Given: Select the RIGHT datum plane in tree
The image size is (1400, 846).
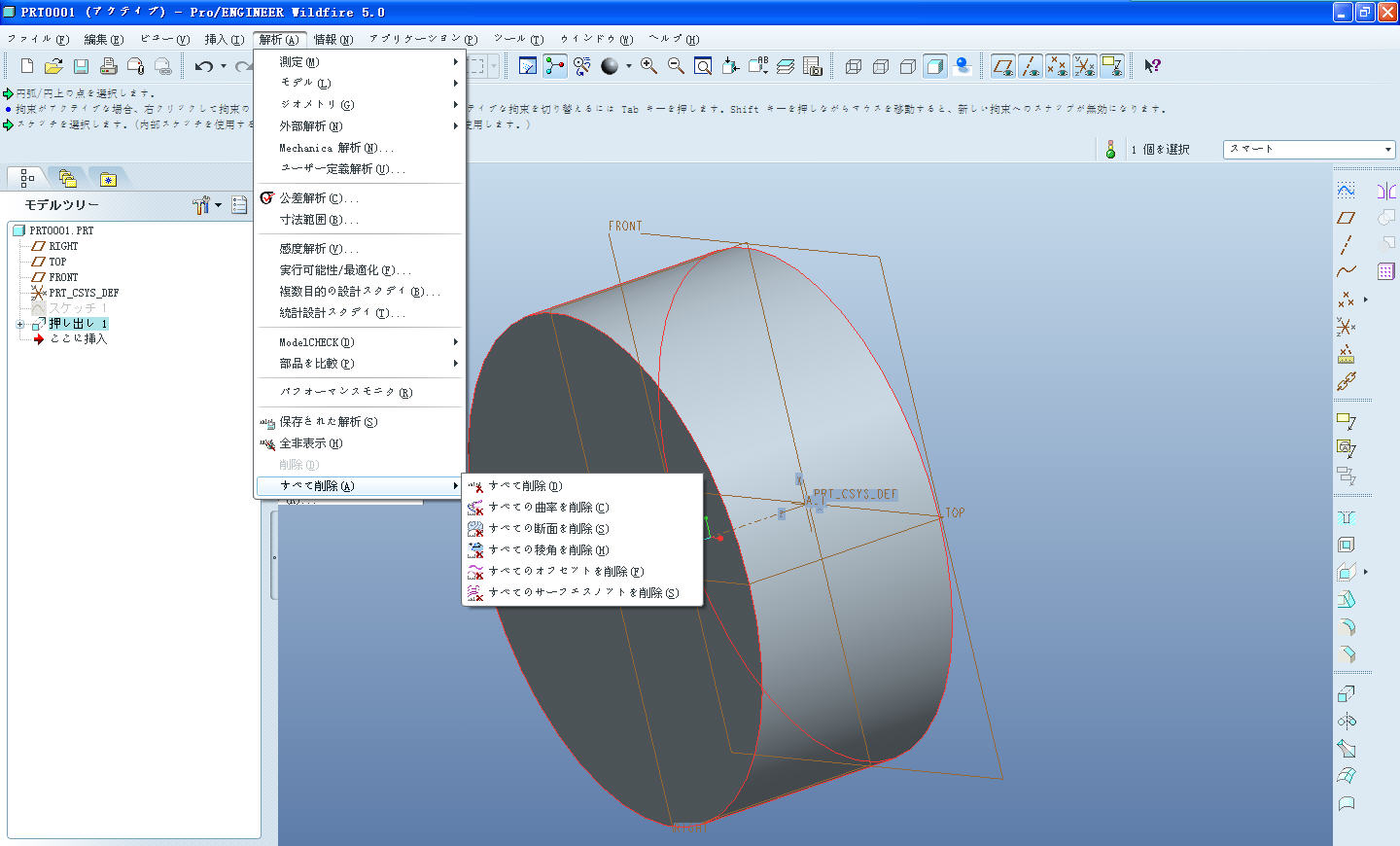Looking at the screenshot, I should (63, 246).
